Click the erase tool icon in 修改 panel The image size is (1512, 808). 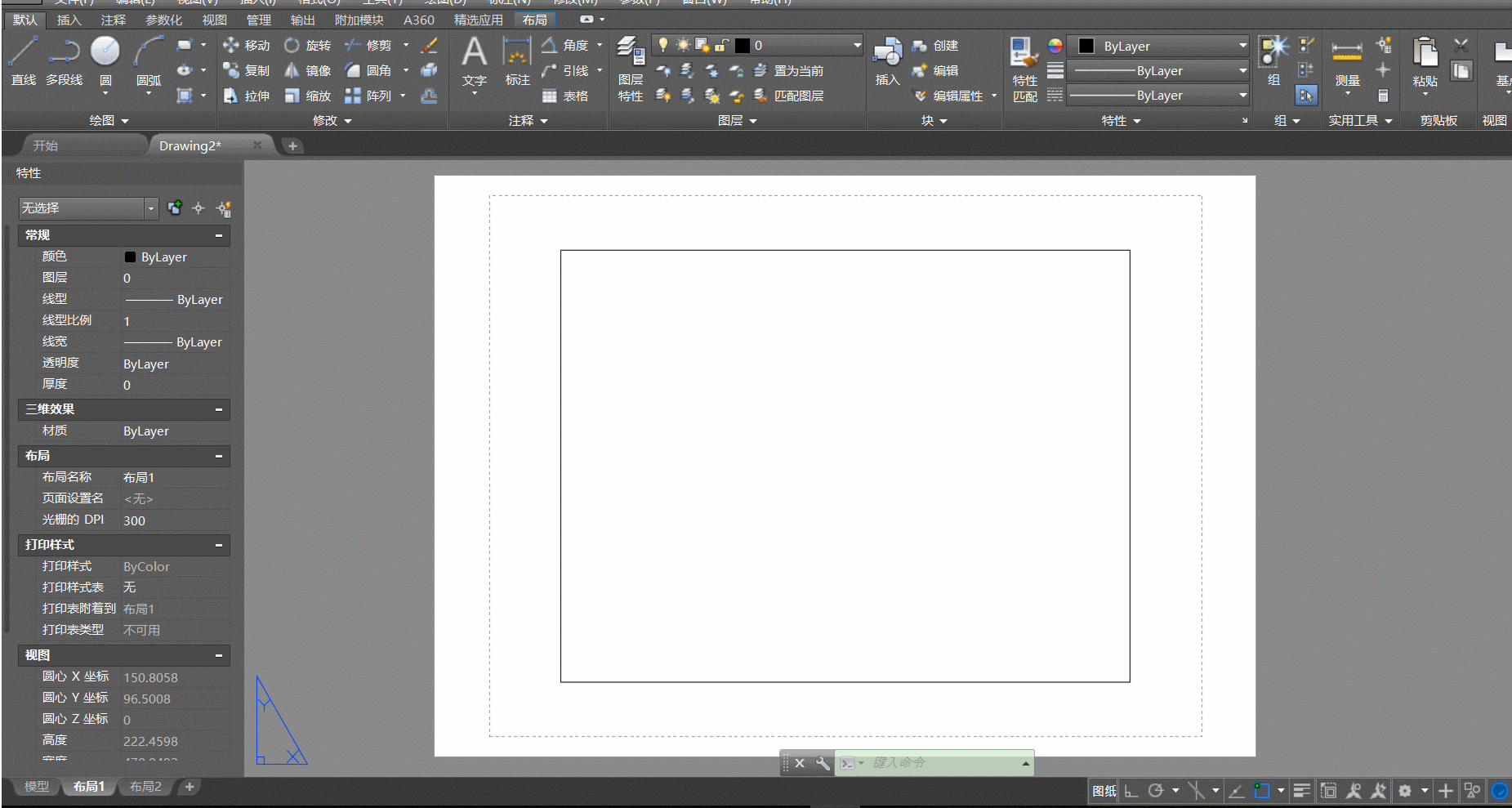click(429, 46)
